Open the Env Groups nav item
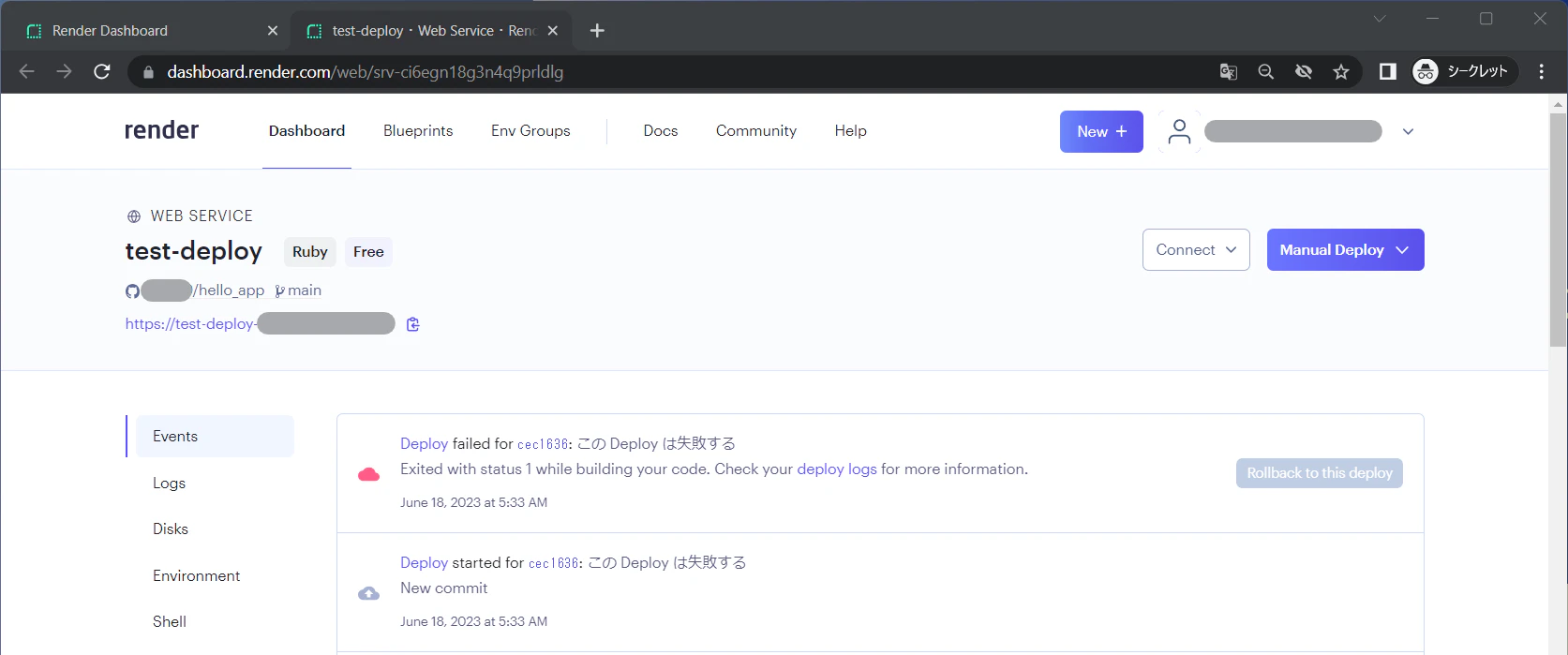The width and height of the screenshot is (1568, 655). click(530, 131)
